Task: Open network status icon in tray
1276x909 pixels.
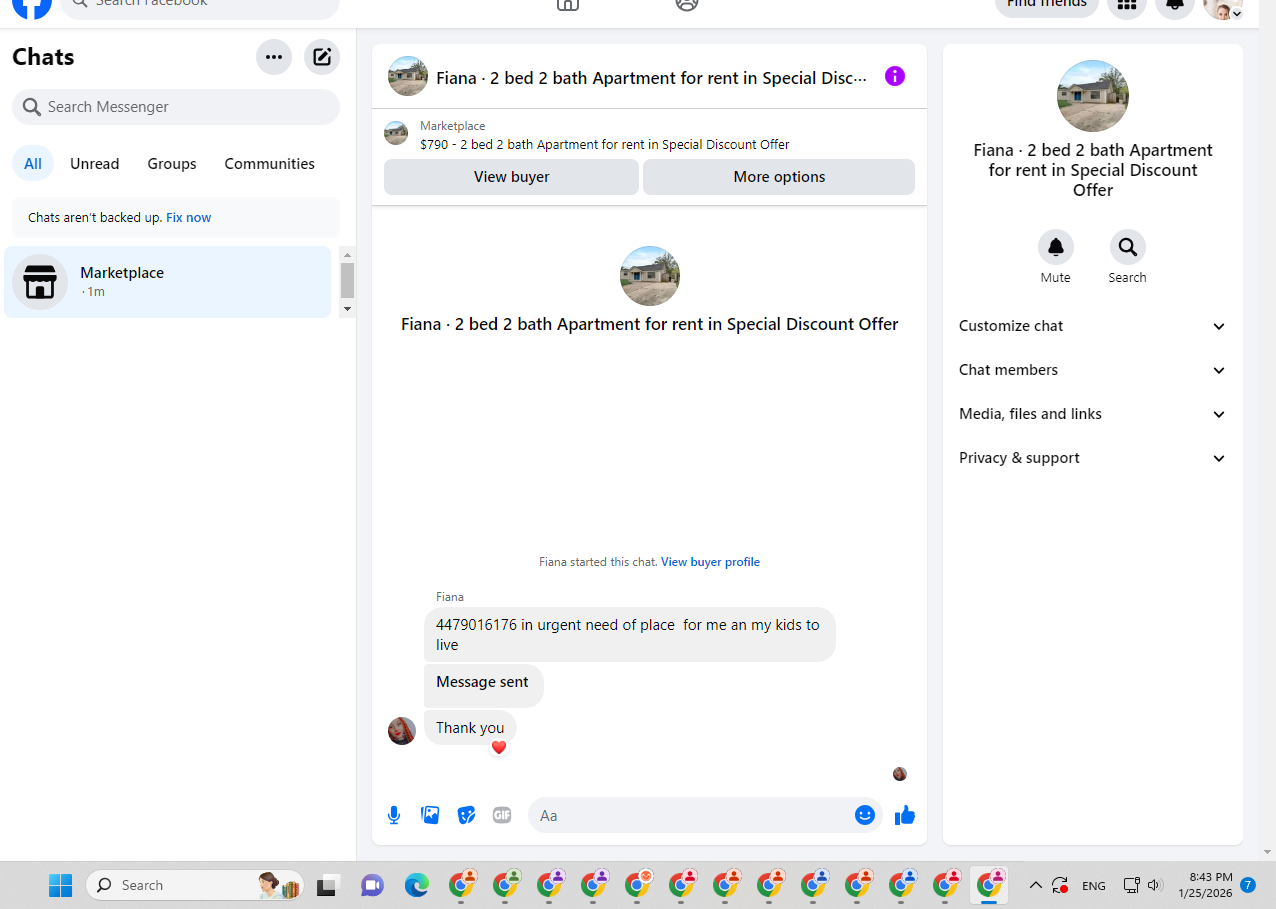Action: (x=1131, y=885)
